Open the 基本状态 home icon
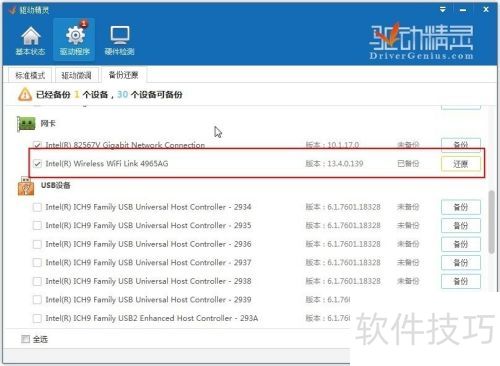 pos(31,40)
